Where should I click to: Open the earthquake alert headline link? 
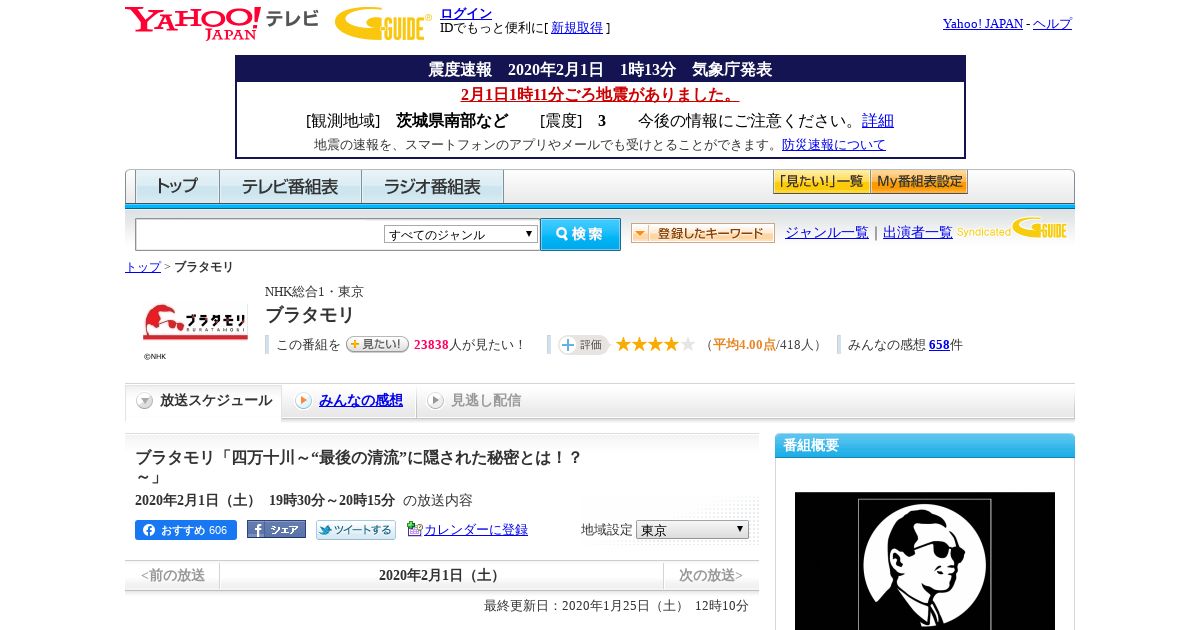(600, 94)
